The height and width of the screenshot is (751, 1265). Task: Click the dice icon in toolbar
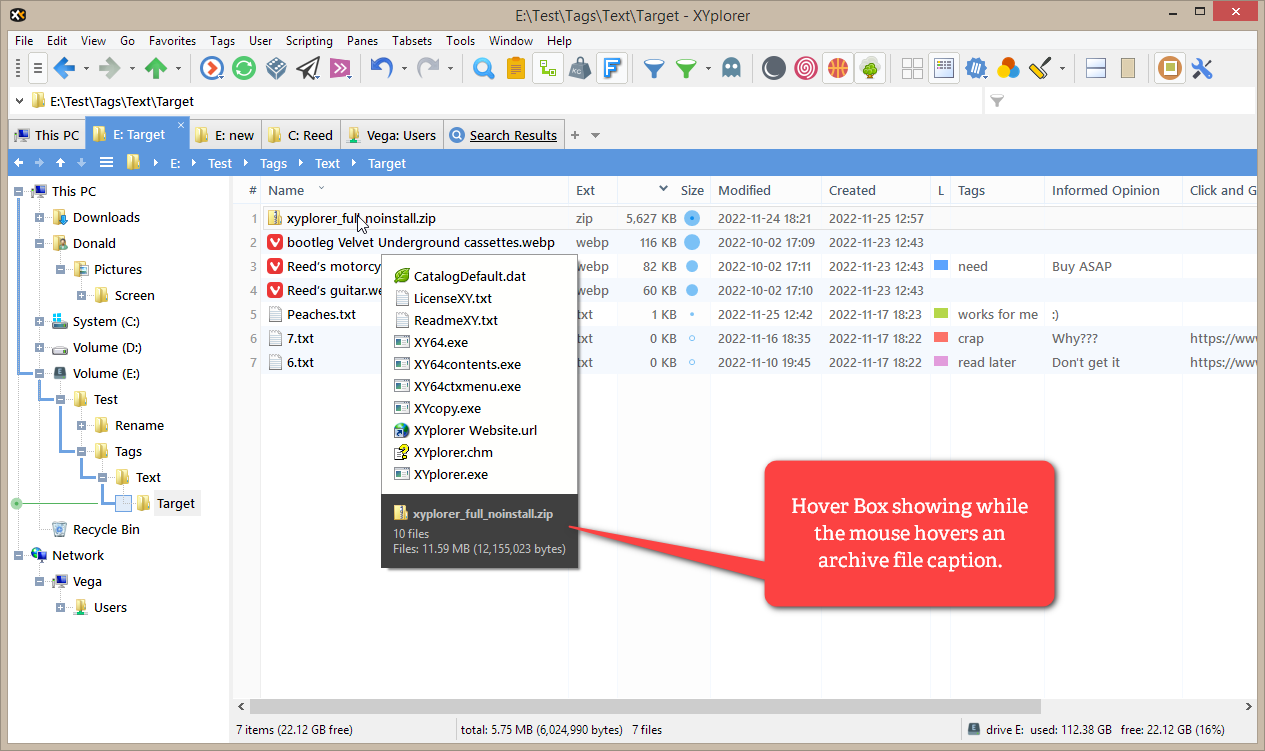pyautogui.click(x=276, y=68)
